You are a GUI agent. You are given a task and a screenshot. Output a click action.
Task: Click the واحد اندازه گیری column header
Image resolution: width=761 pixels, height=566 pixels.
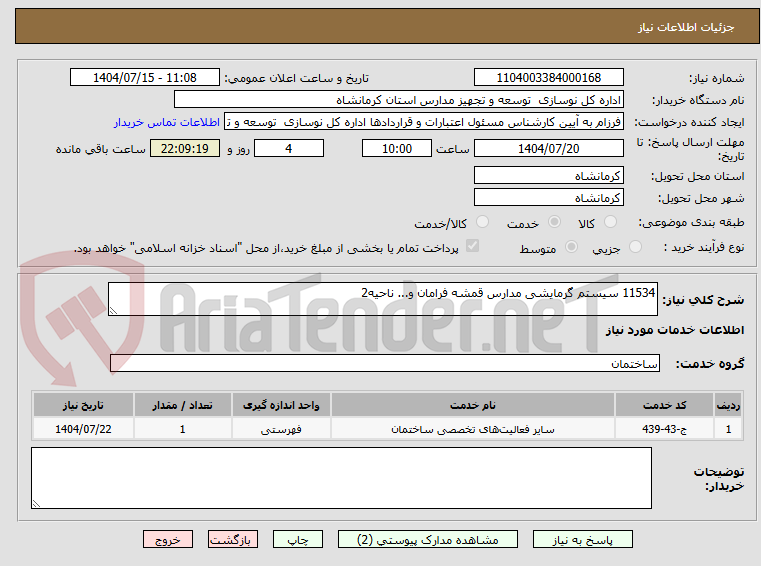tap(281, 405)
